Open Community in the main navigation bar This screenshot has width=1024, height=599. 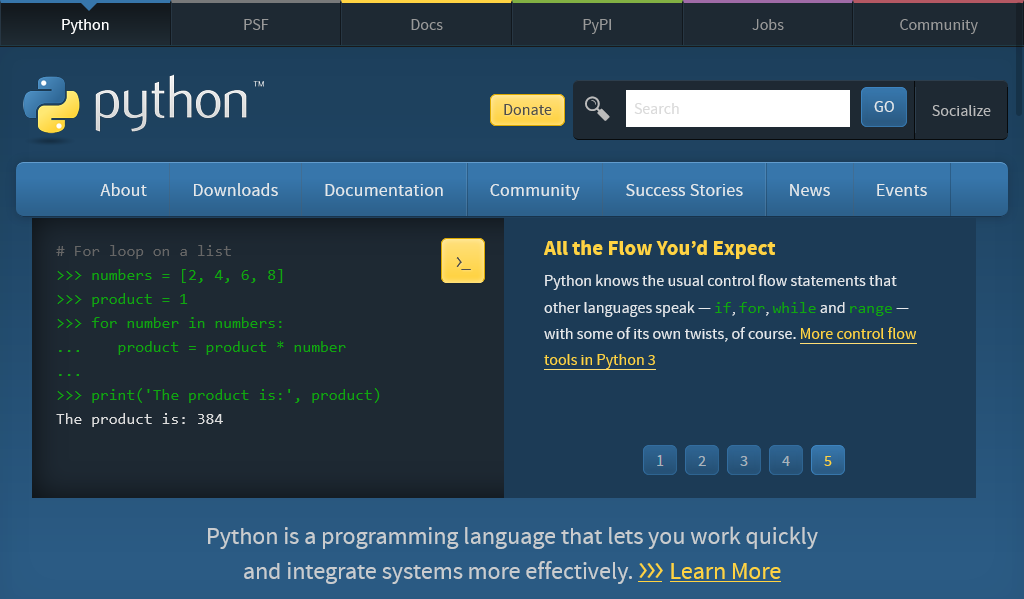coord(535,190)
